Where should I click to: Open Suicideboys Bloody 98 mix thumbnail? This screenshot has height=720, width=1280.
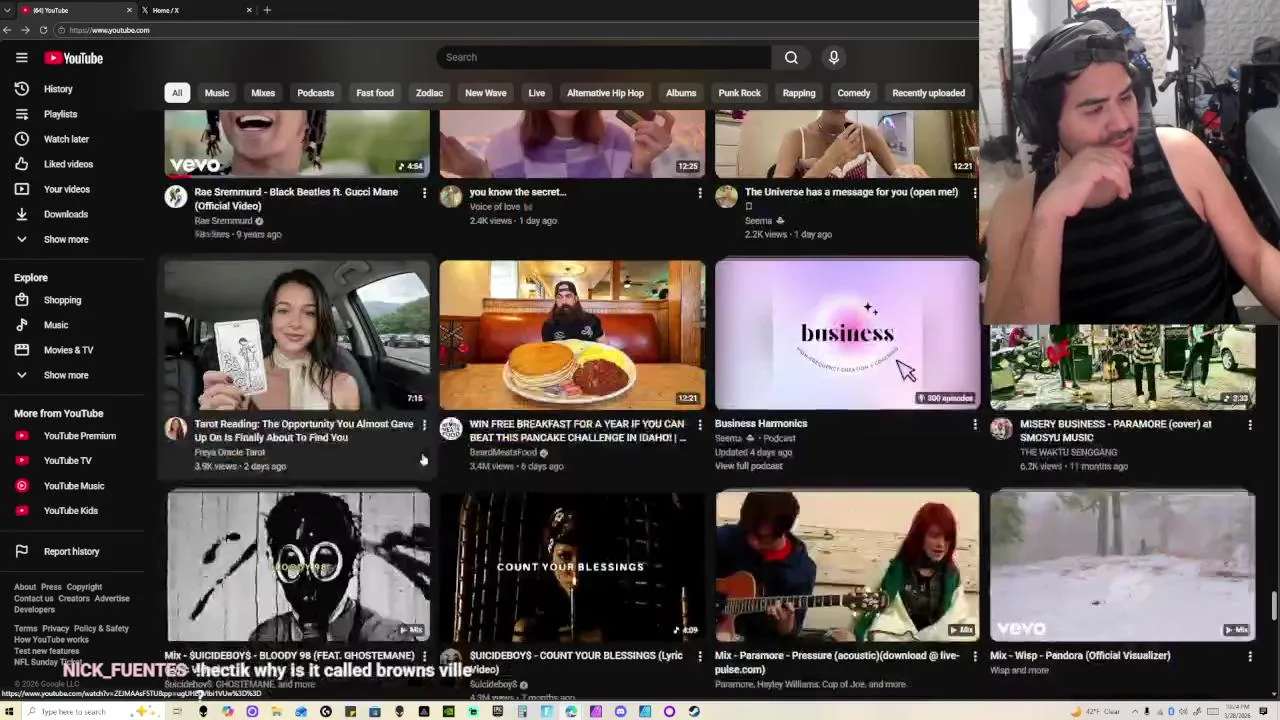[x=297, y=566]
